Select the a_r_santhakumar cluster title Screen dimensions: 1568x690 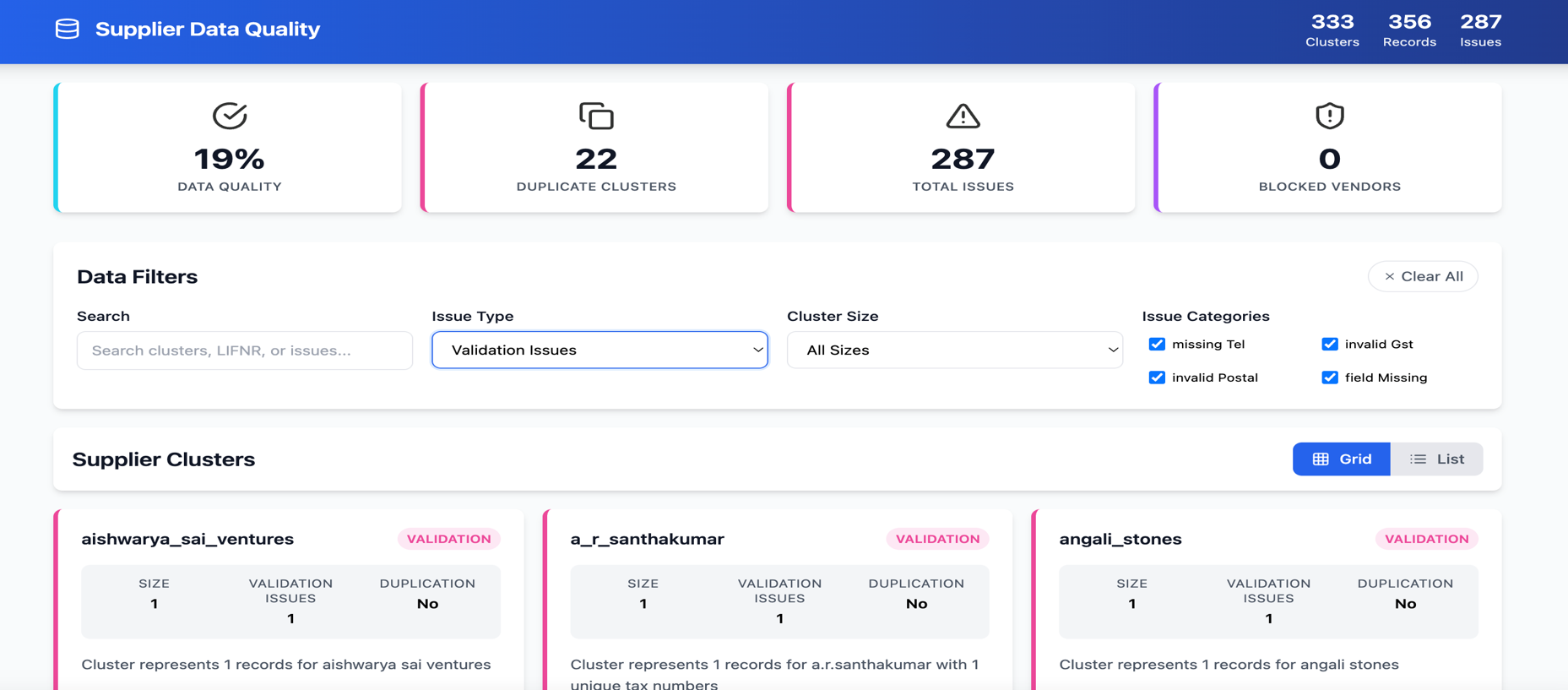[x=647, y=540]
